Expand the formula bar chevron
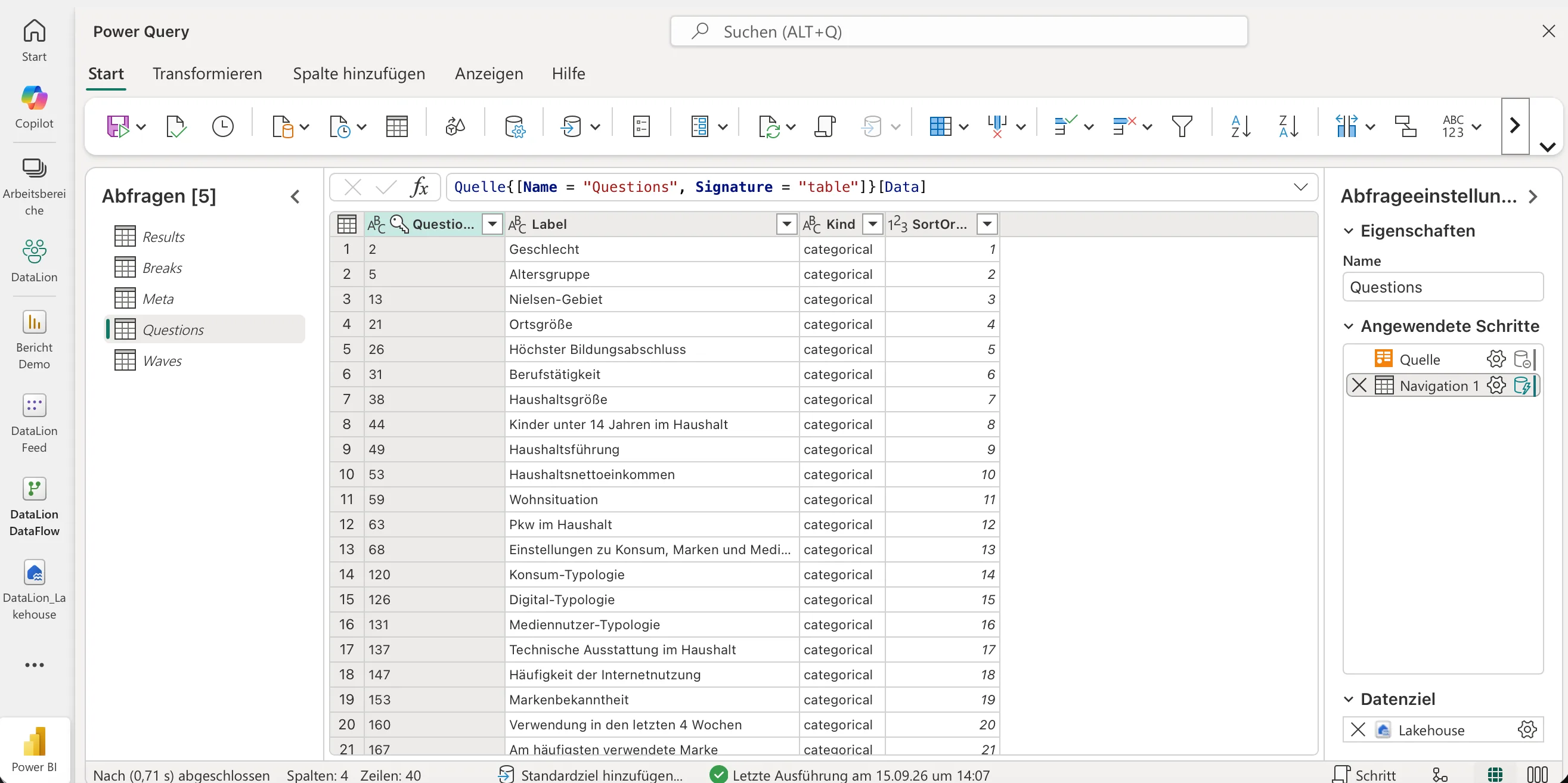 1301,187
